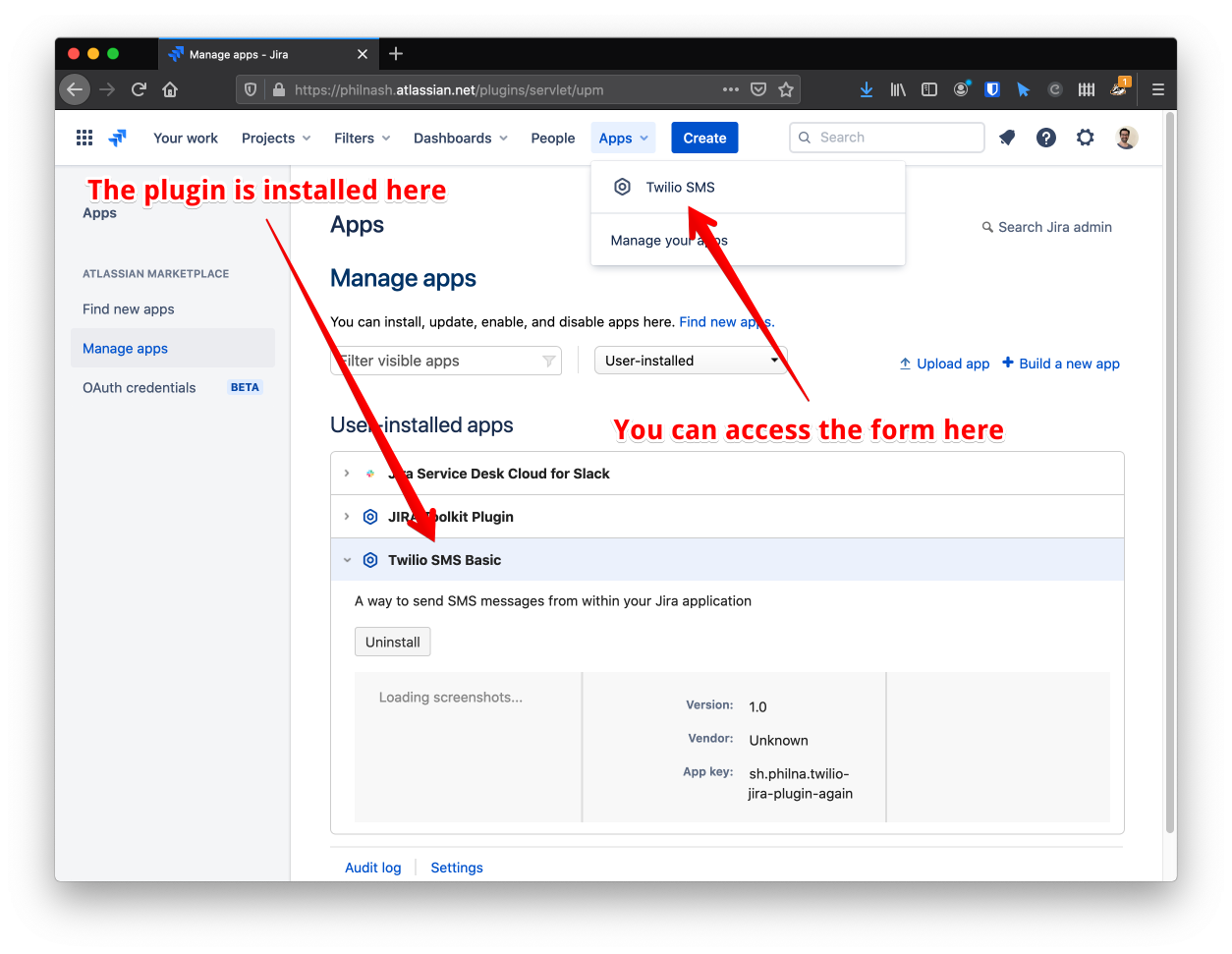Reload the page with the refresh icon
1232x954 pixels.
[x=139, y=89]
